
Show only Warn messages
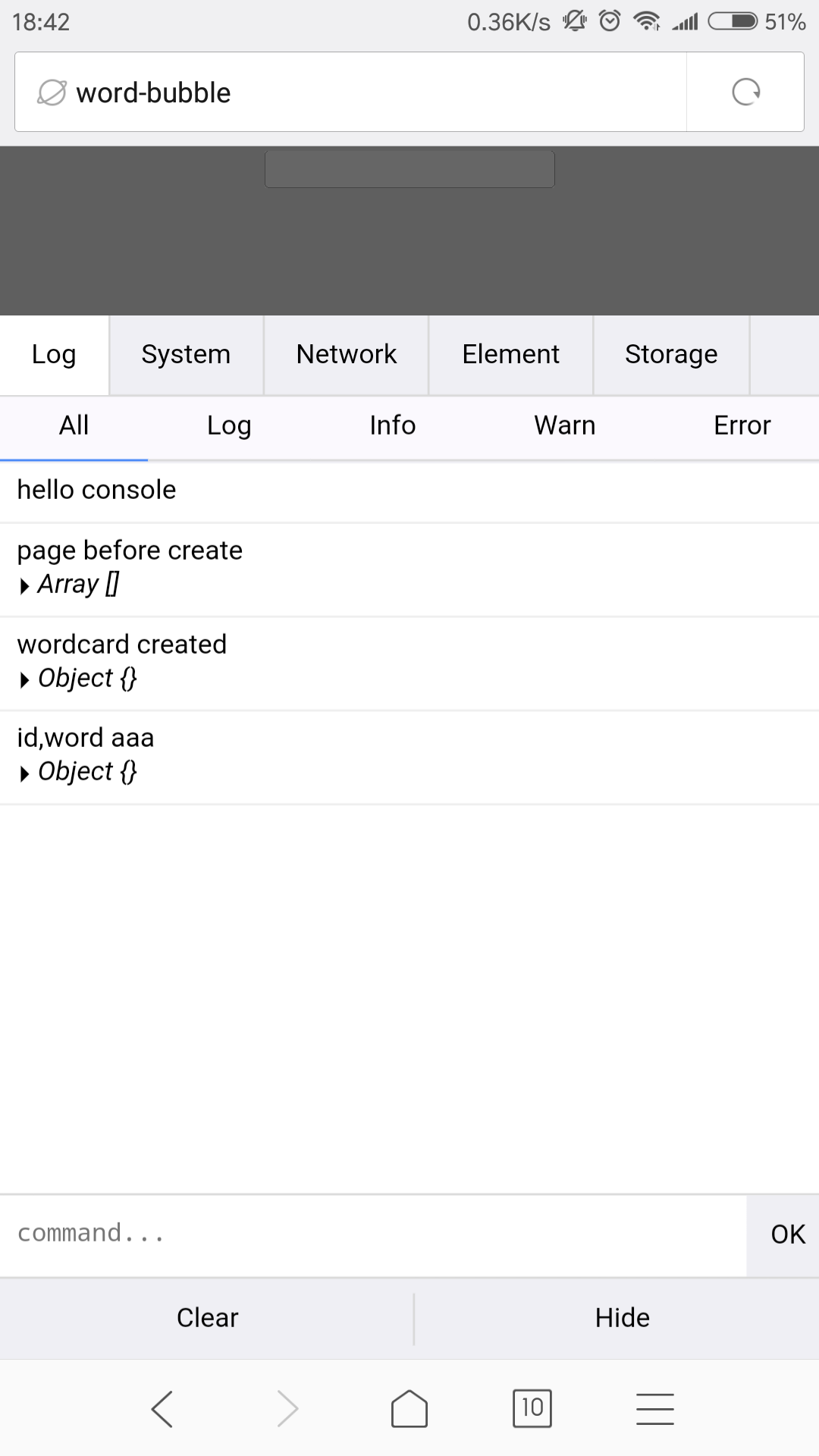(x=564, y=425)
